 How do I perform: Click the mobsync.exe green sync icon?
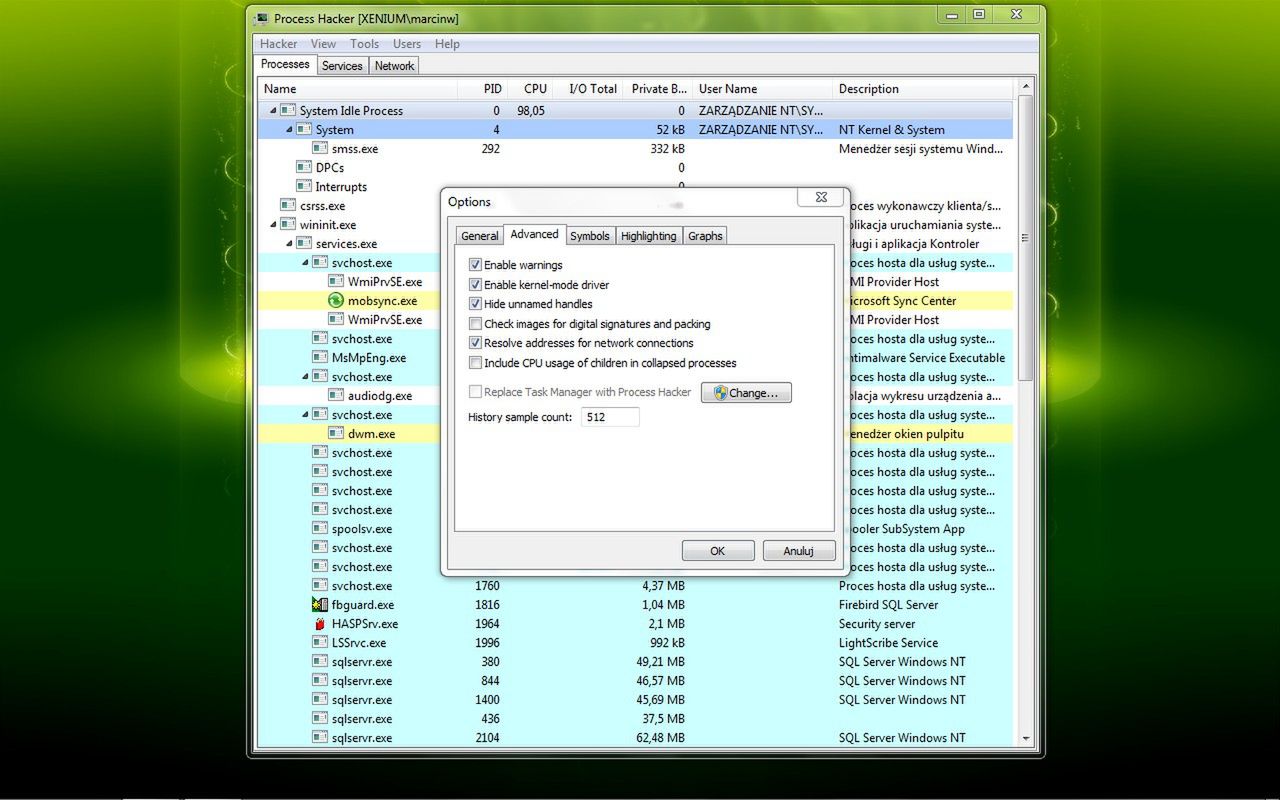tap(336, 301)
